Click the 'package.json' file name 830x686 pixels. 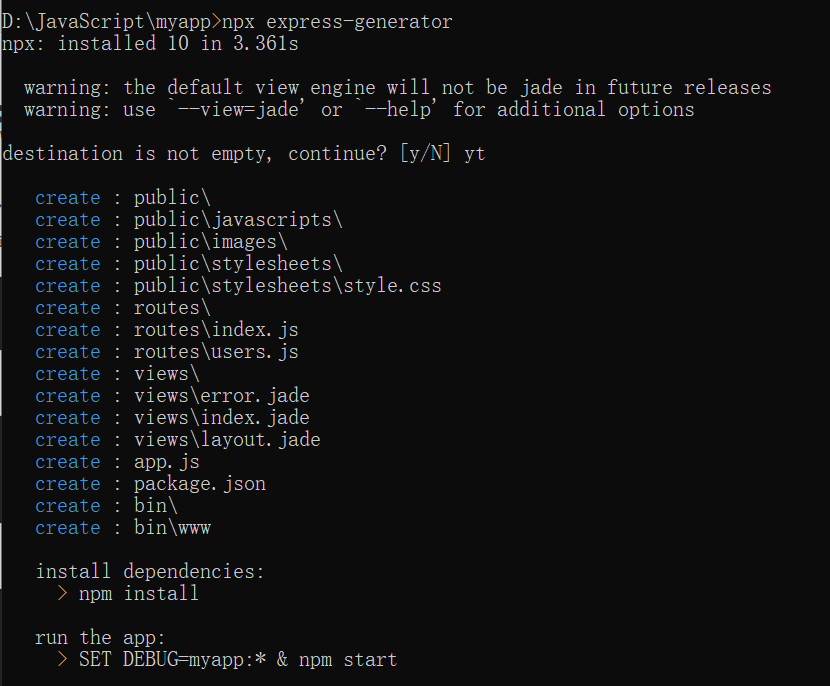[200, 483]
